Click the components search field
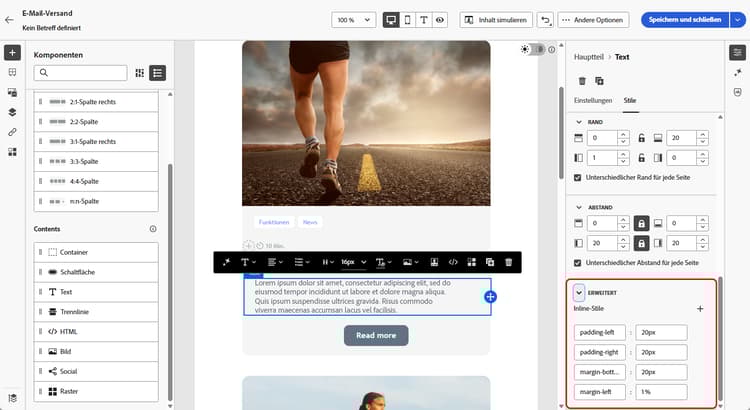 [x=80, y=73]
